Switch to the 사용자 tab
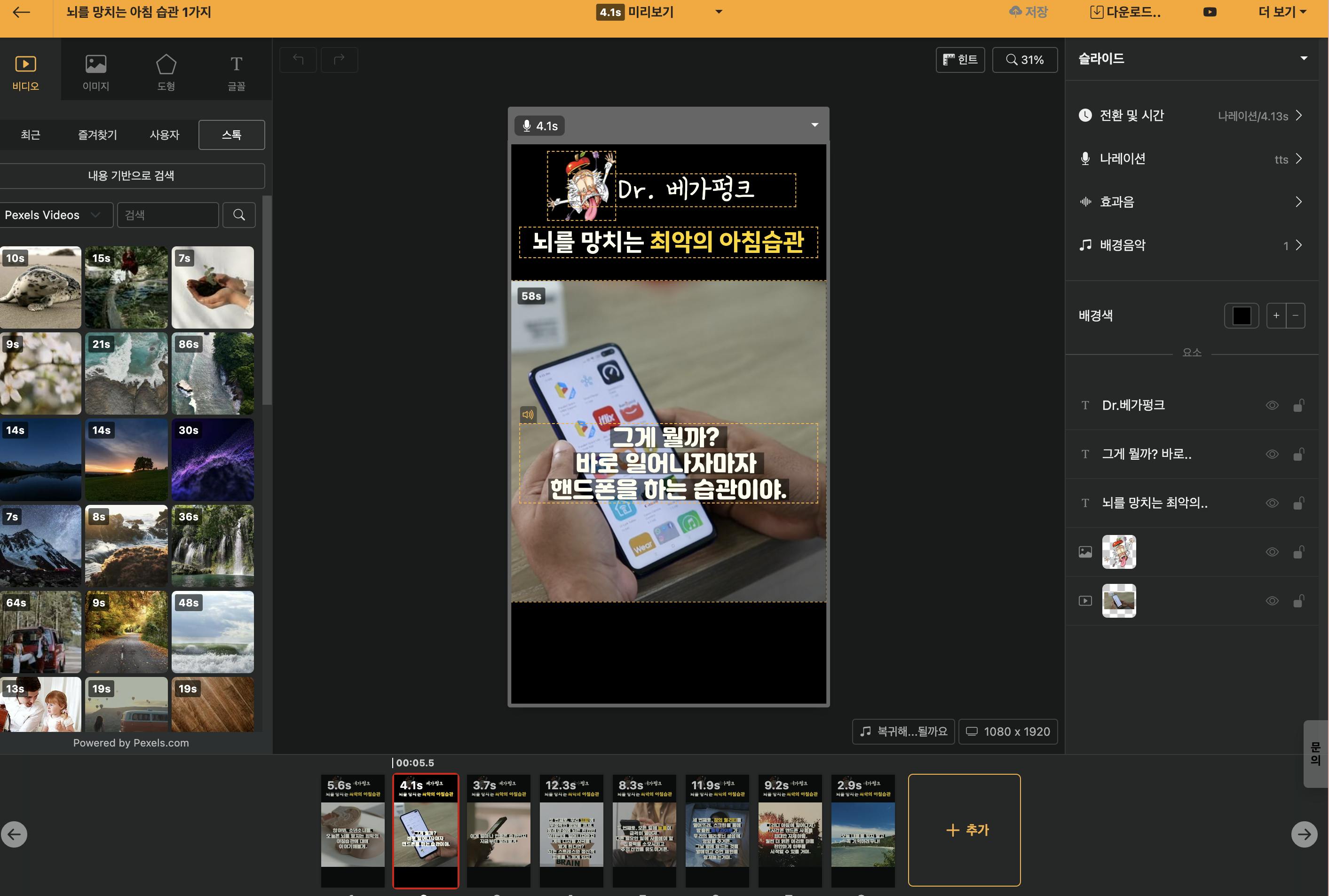Viewport: 1329px width, 896px height. [164, 135]
